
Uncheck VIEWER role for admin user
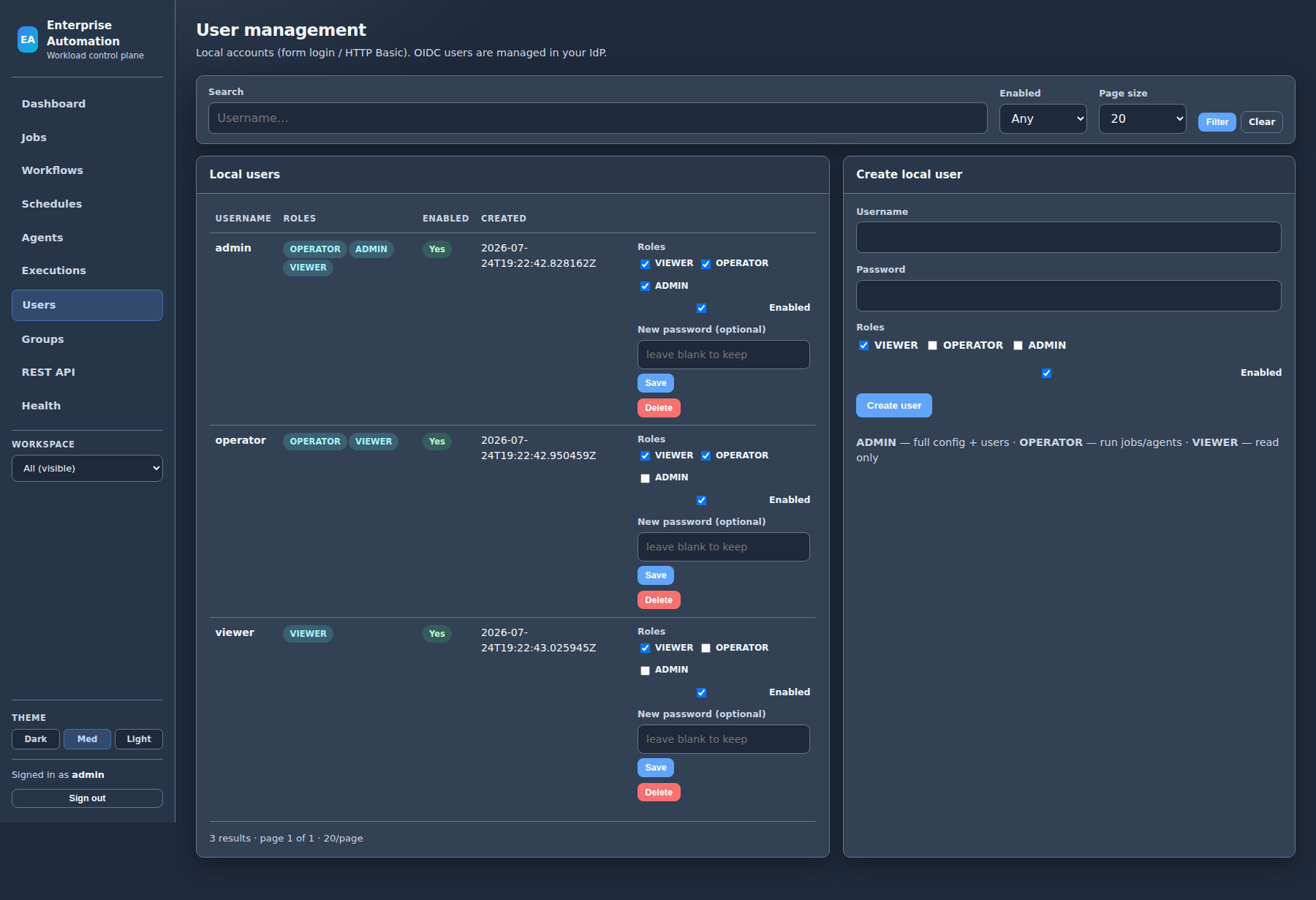coord(645,264)
